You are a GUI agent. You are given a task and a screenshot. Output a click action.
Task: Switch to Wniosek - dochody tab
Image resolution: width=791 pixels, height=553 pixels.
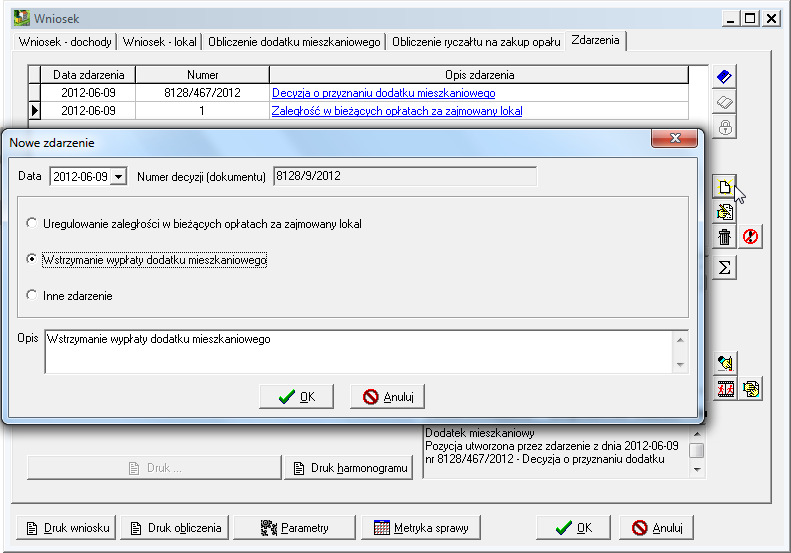point(65,42)
